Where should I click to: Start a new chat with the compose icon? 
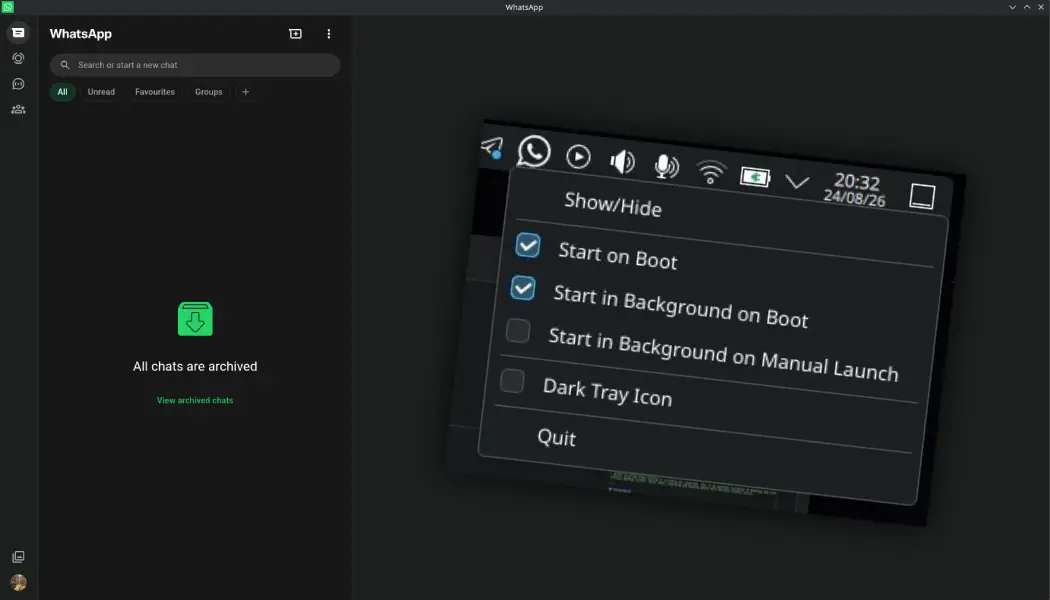point(295,33)
